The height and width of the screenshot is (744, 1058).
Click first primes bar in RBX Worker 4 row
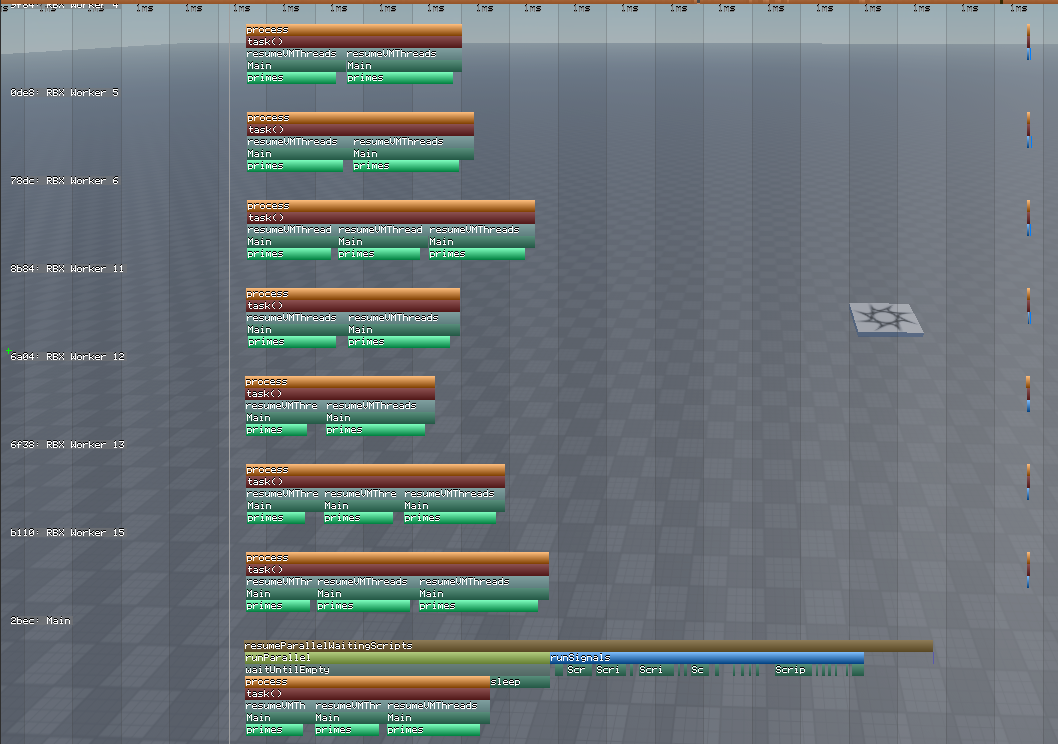[291, 78]
